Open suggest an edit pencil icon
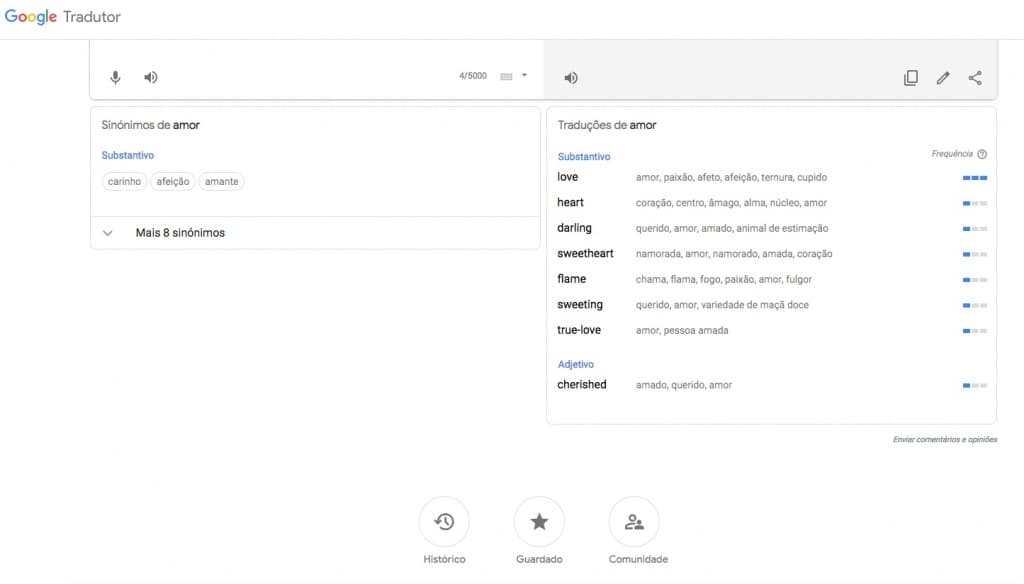This screenshot has height=584, width=1024. [x=942, y=77]
